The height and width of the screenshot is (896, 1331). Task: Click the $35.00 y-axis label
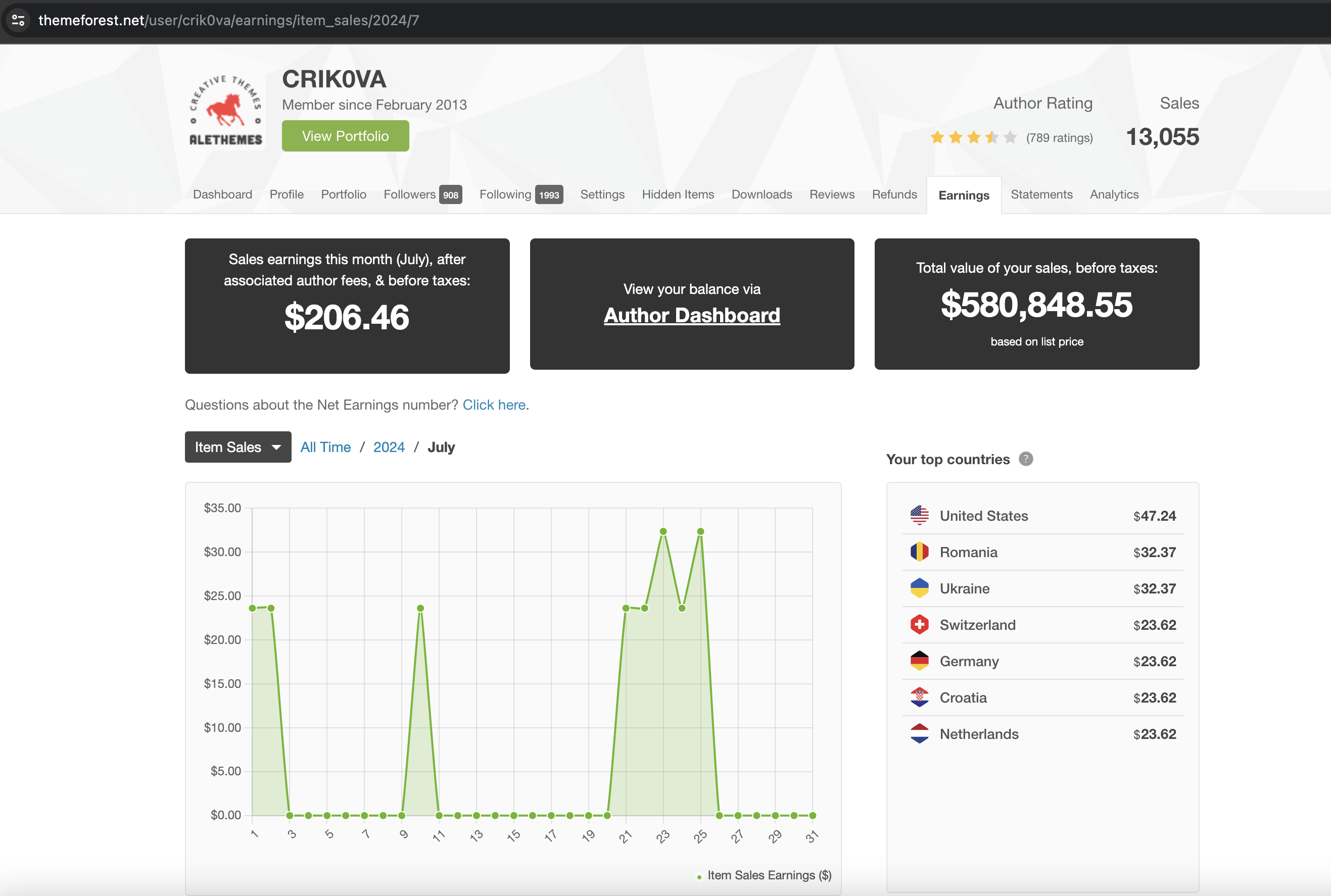tap(222, 508)
